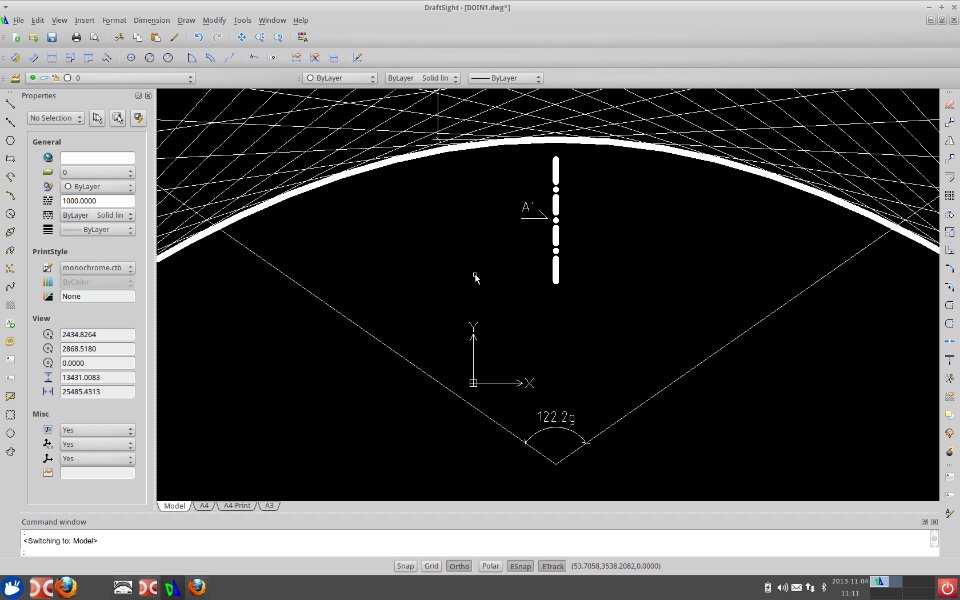Toggle ETrack entity tracking
960x600 pixels.
pyautogui.click(x=552, y=566)
